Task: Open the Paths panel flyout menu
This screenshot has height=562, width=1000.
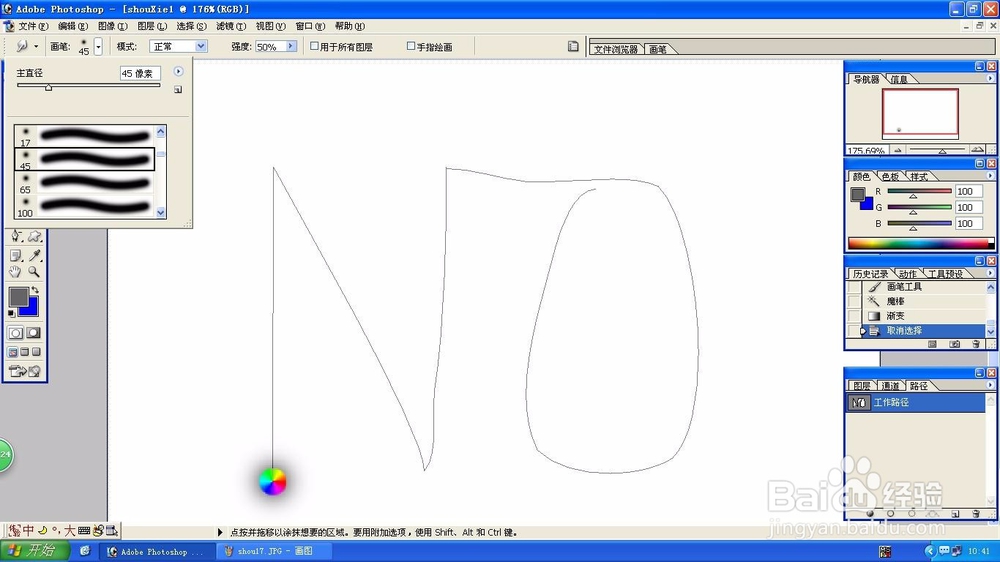Action: [990, 385]
